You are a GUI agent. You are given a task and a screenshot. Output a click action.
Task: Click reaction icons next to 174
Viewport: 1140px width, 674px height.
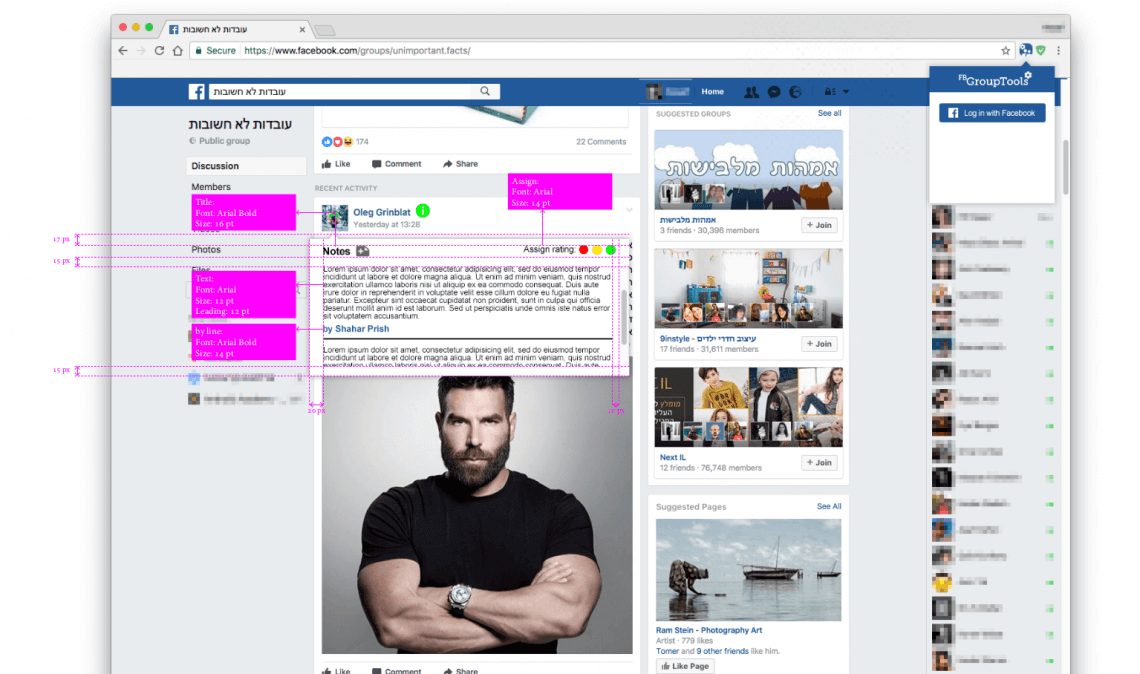337,142
